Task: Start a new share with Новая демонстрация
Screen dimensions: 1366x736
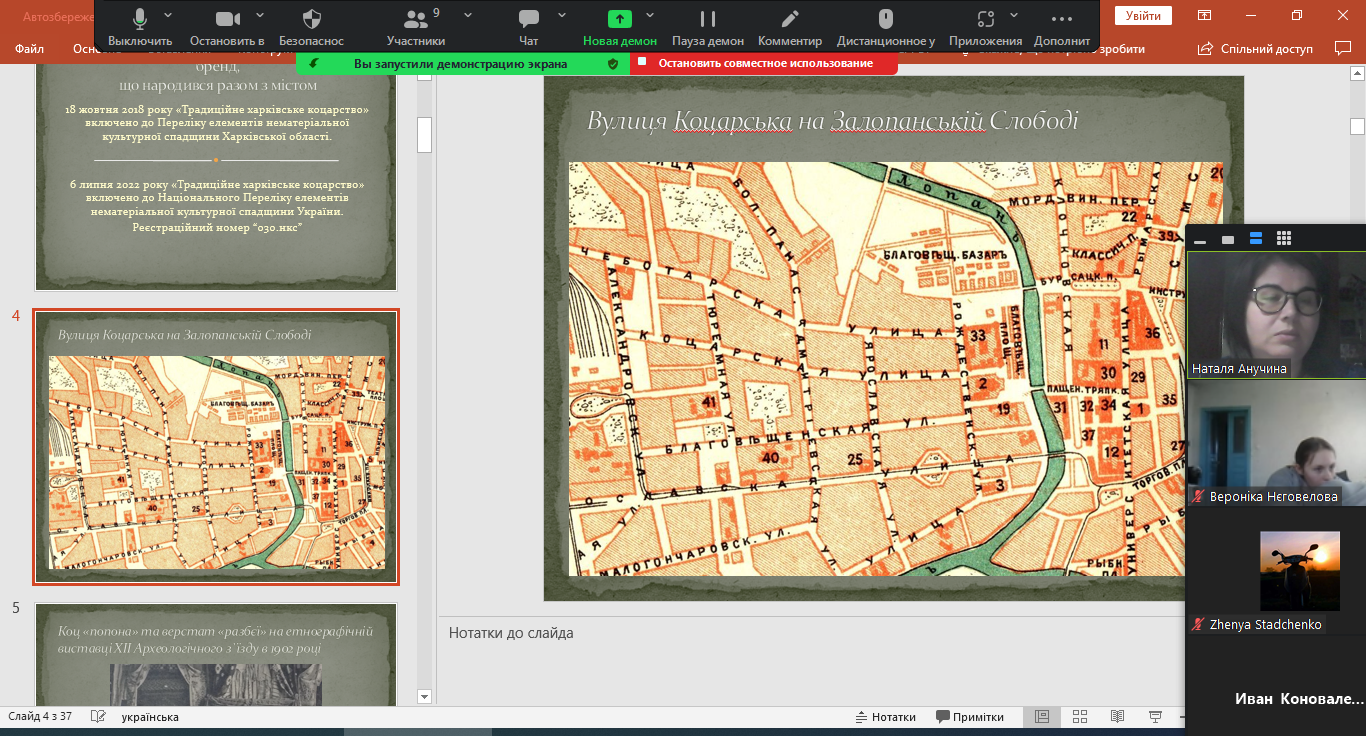Action: 620,27
